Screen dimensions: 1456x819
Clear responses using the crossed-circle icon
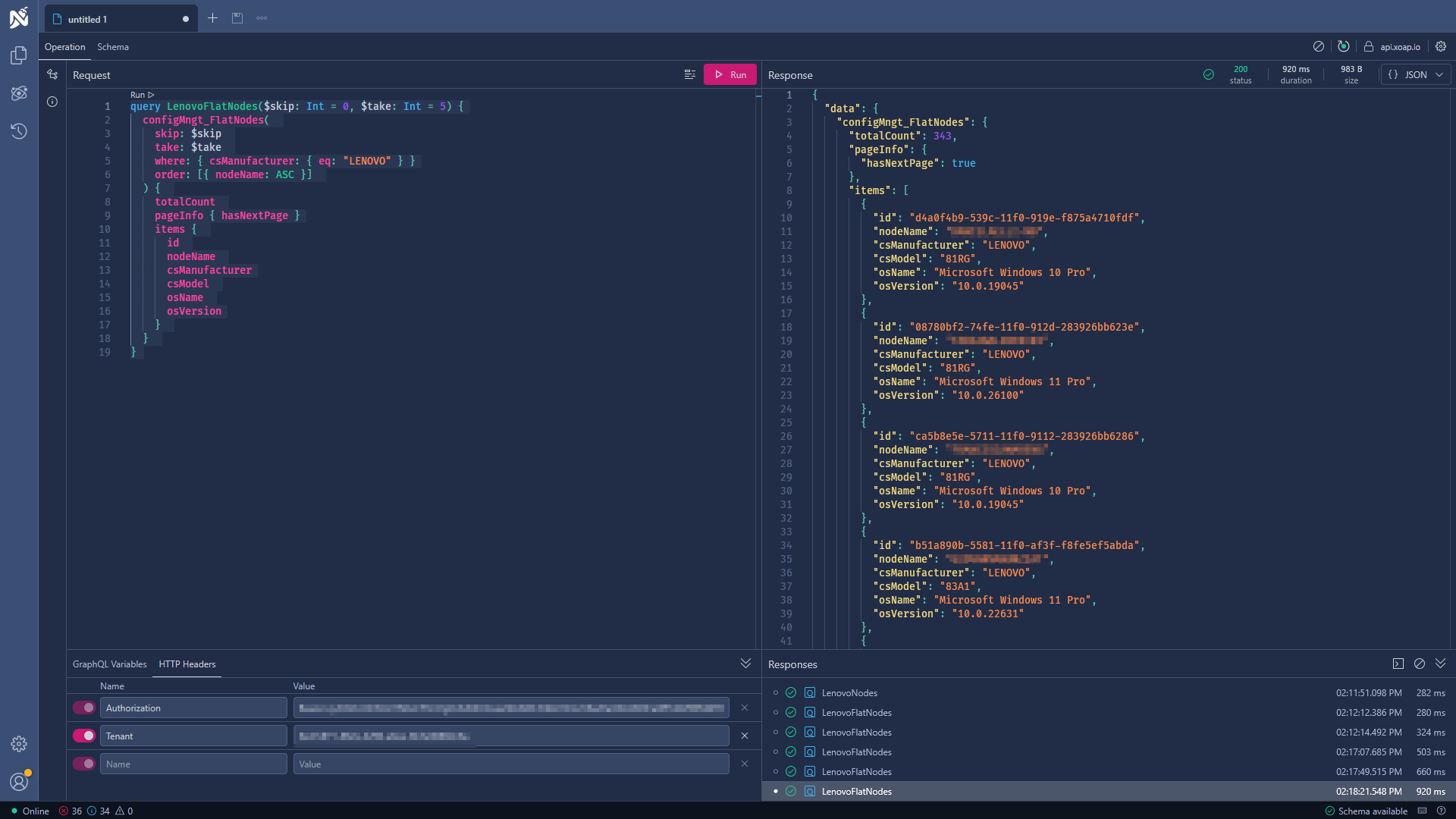[x=1420, y=664]
